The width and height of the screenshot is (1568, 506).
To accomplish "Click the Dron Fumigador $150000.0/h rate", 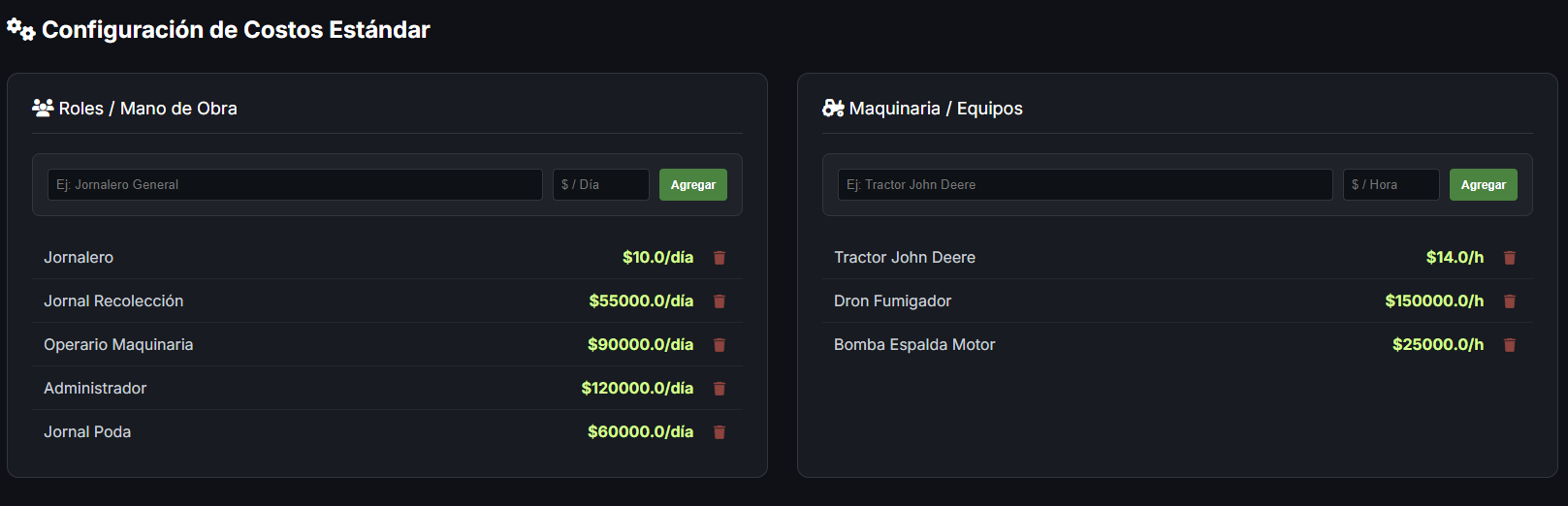I will (1434, 301).
